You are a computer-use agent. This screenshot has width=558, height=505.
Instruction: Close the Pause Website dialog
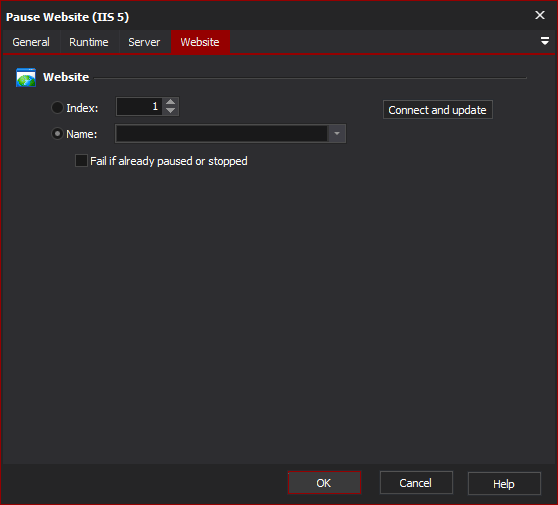[540, 15]
